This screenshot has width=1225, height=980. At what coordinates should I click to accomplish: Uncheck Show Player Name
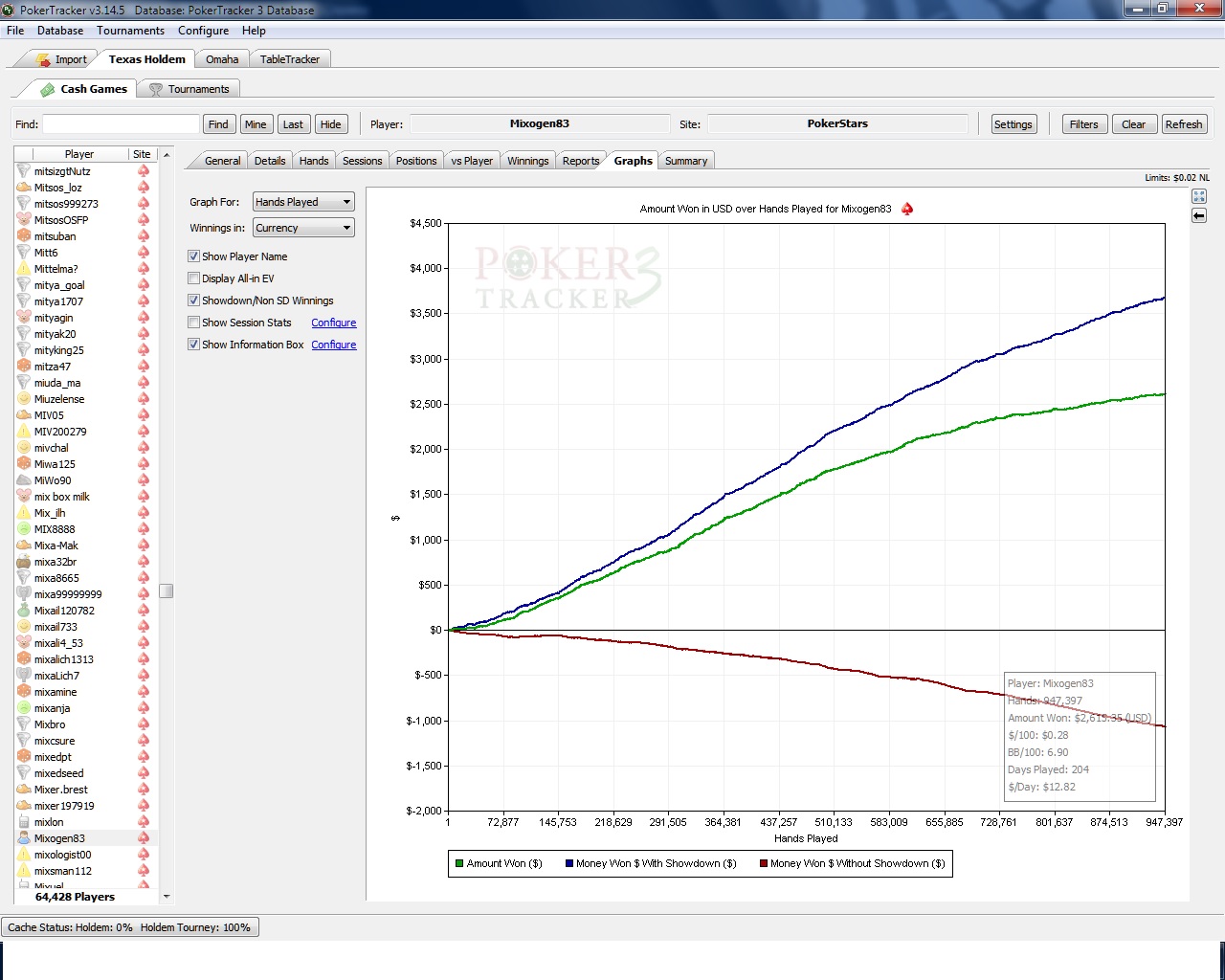[x=194, y=256]
